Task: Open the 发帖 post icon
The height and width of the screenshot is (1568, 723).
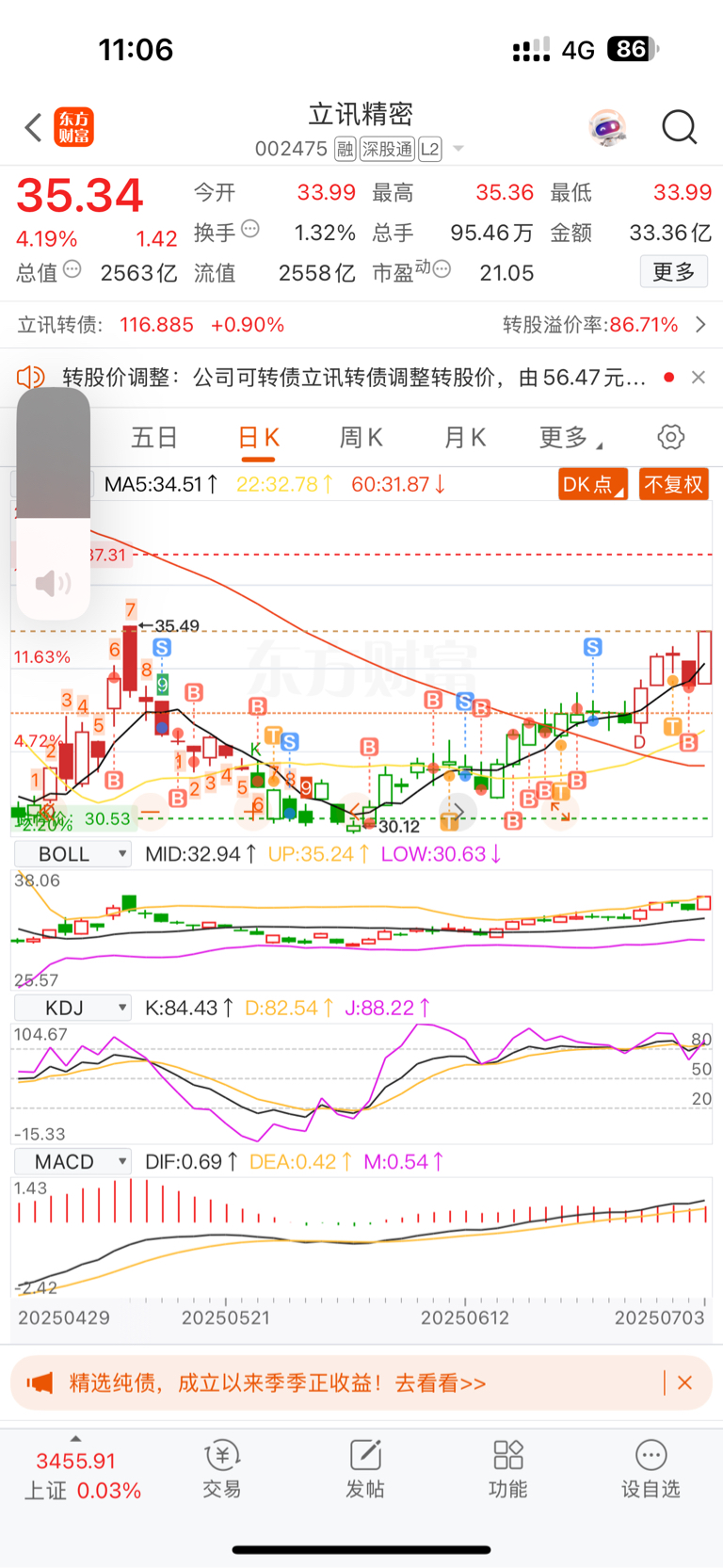Action: pyautogui.click(x=365, y=1469)
